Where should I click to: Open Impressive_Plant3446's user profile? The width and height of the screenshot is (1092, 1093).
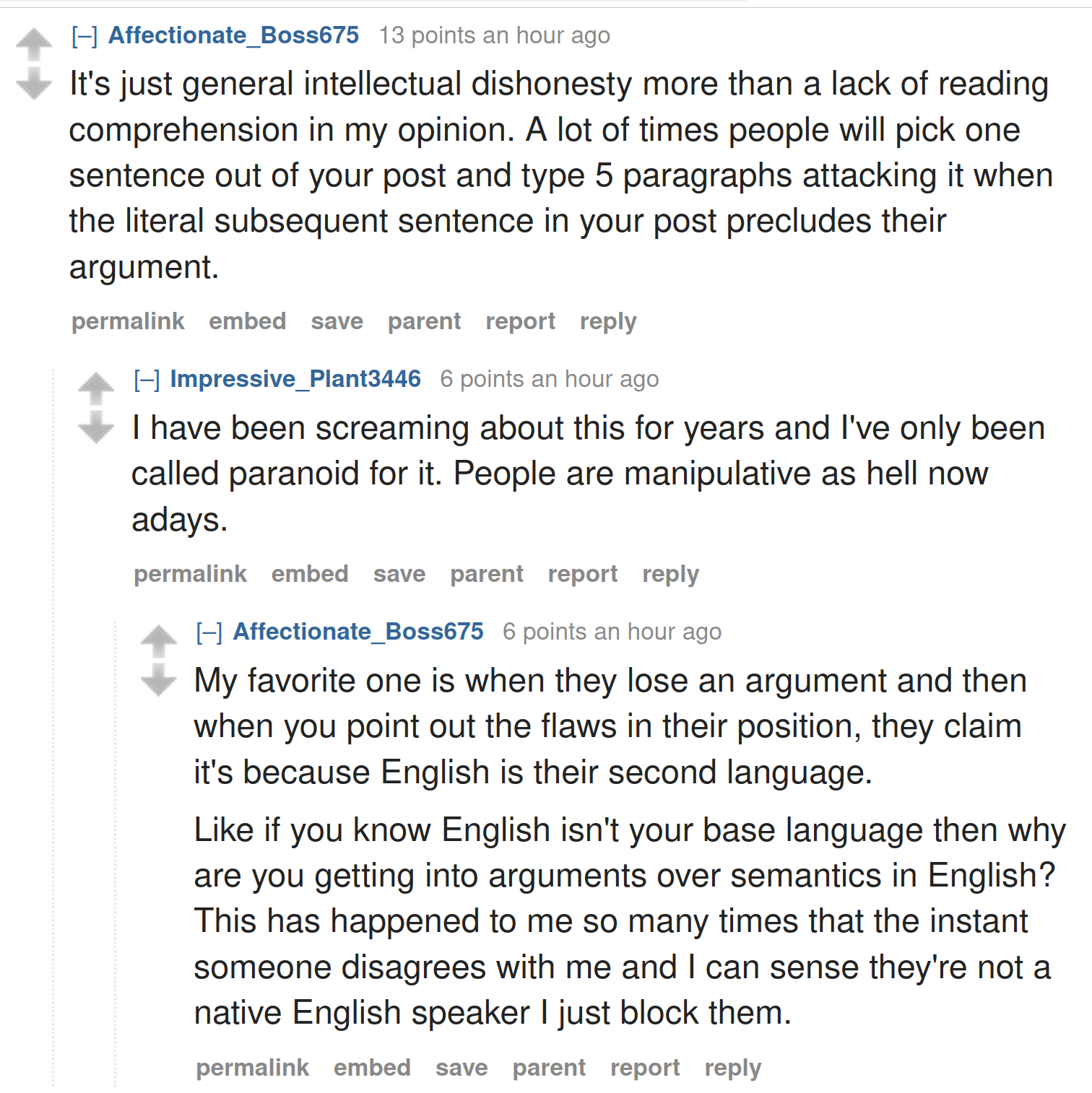pyautogui.click(x=295, y=379)
